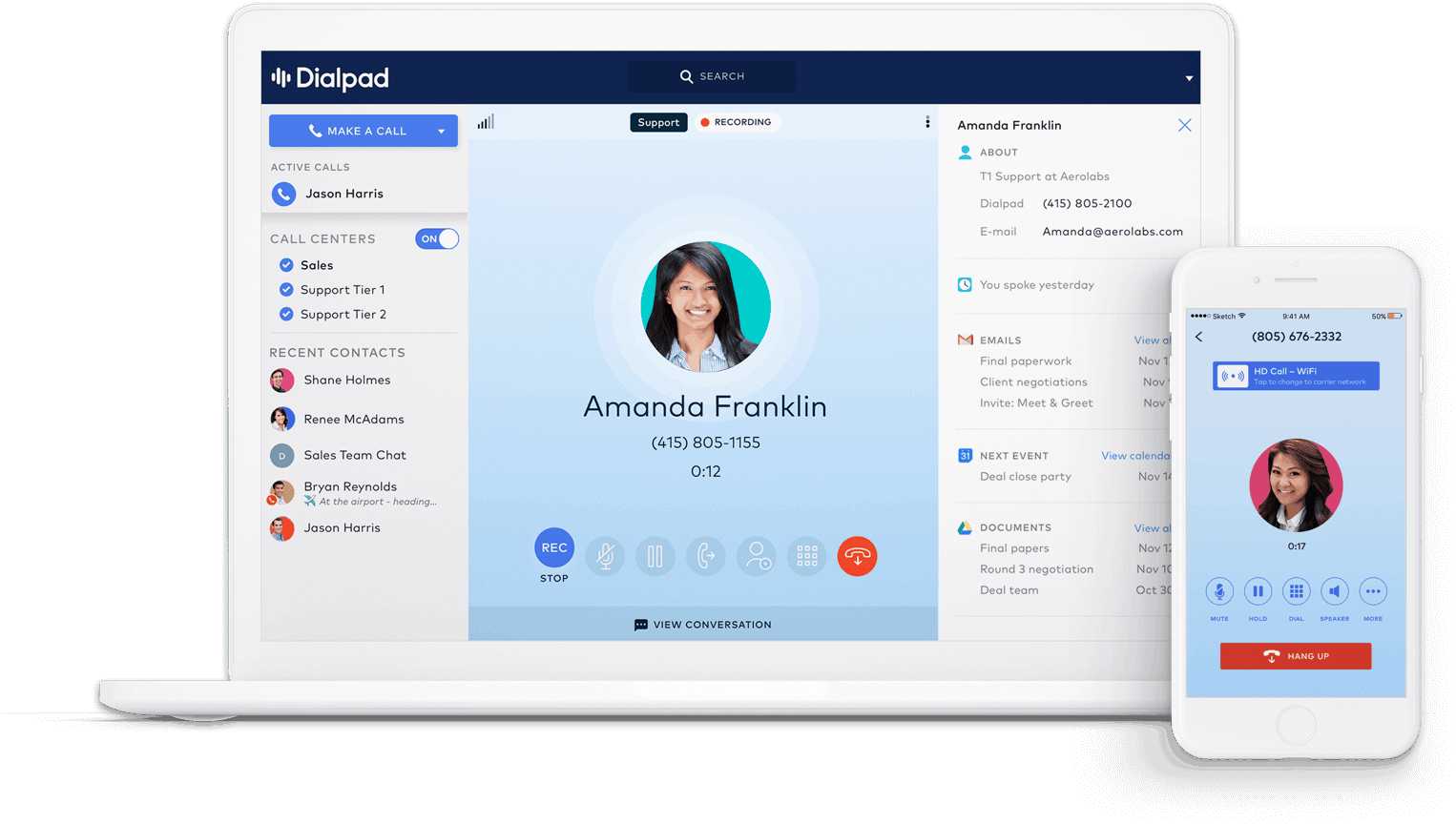Toggle the Call Centers ON switch
Image resolution: width=1456 pixels, height=824 pixels.
click(437, 238)
